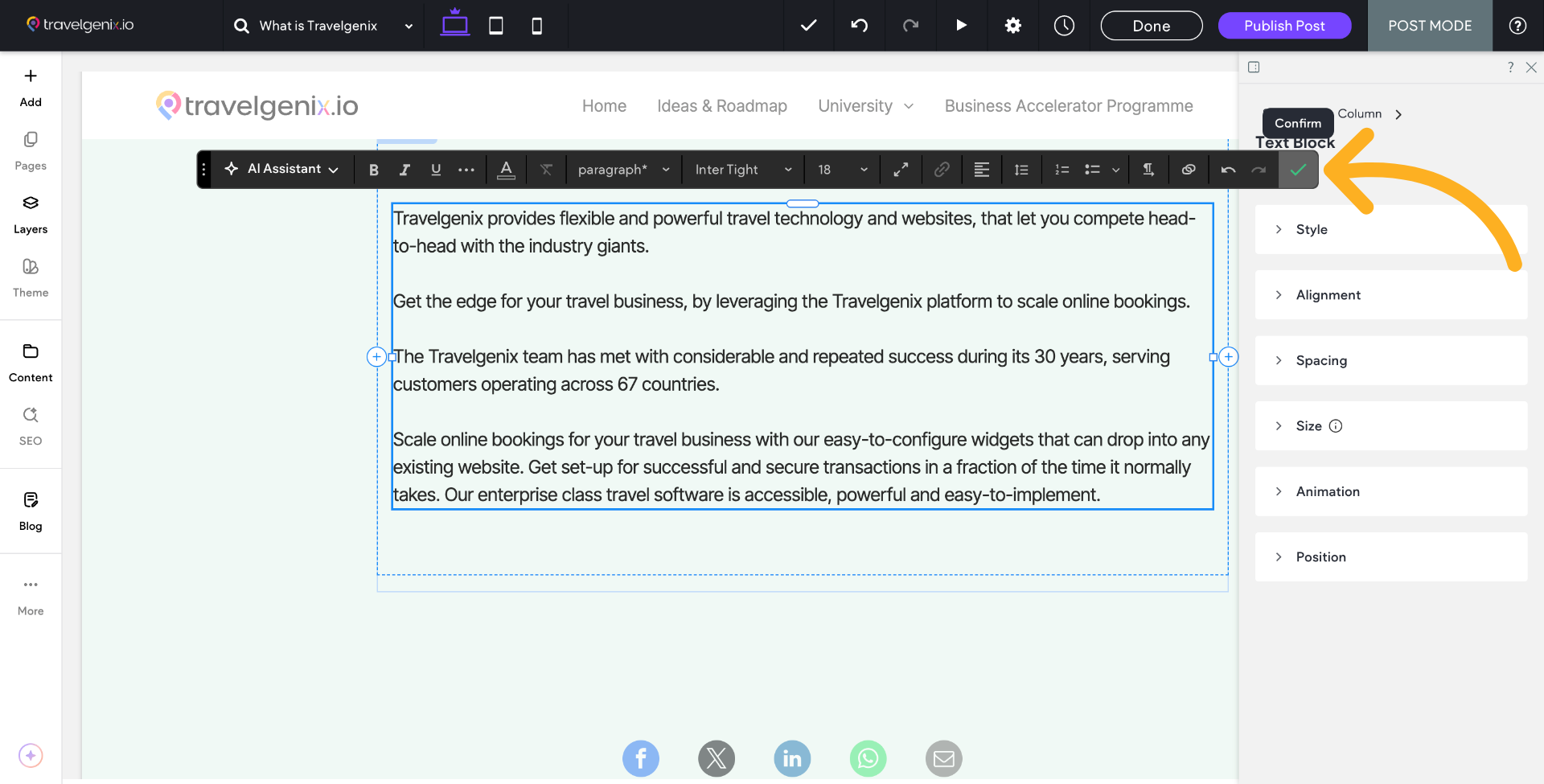The width and height of the screenshot is (1544, 784).
Task: Expand the Spacing settings section
Action: [x=1390, y=360]
